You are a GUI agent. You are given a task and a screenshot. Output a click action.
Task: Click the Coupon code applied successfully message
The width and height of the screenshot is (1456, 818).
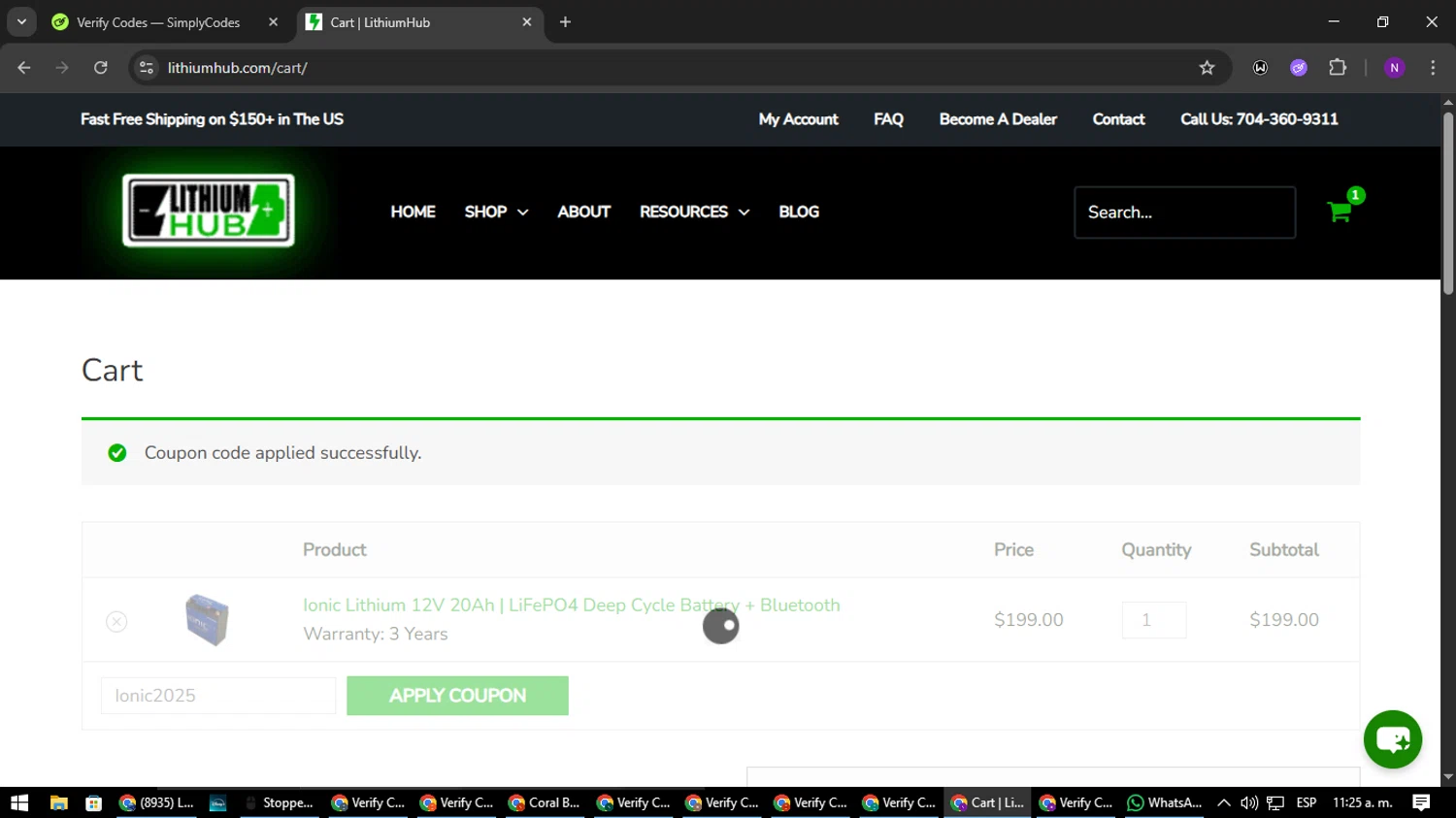tap(282, 453)
